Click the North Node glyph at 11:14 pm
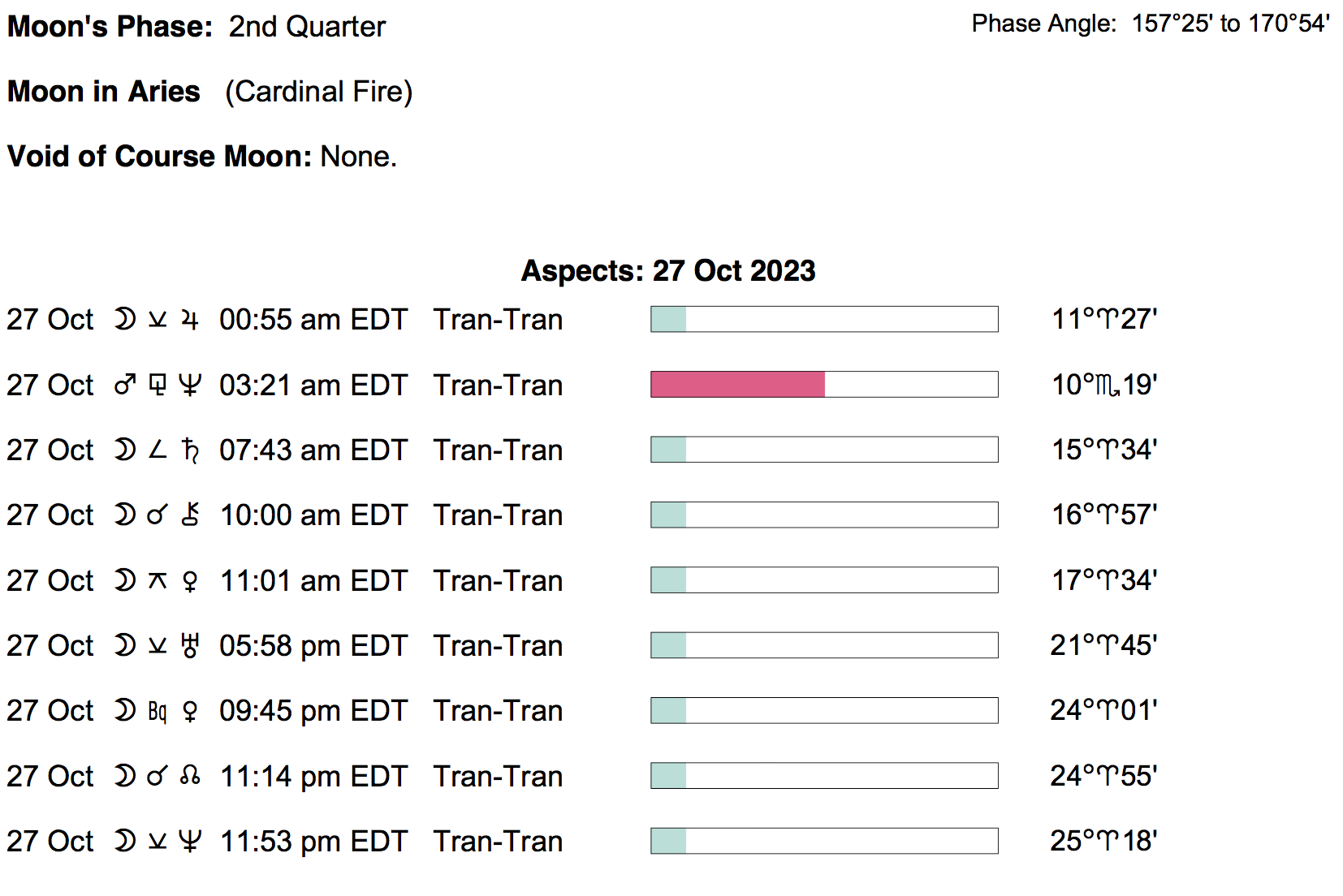1343x896 pixels. (190, 776)
